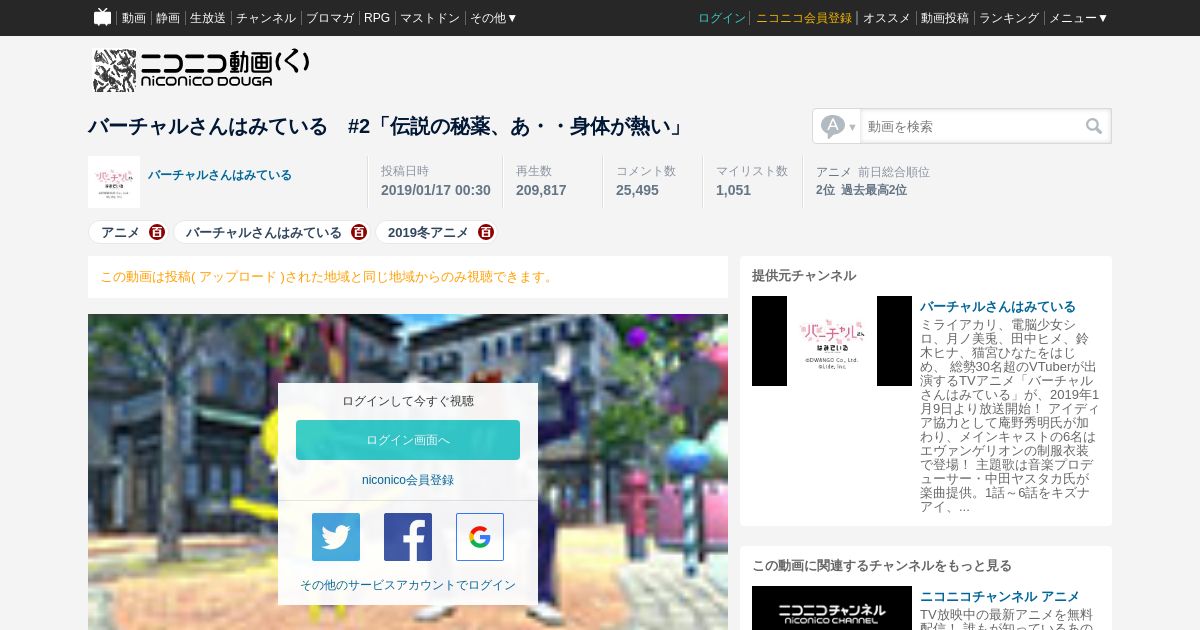Image resolution: width=1200 pixels, height=630 pixels.
Task: Open the dictionary icon next to アニメ tag
Action: click(157, 232)
